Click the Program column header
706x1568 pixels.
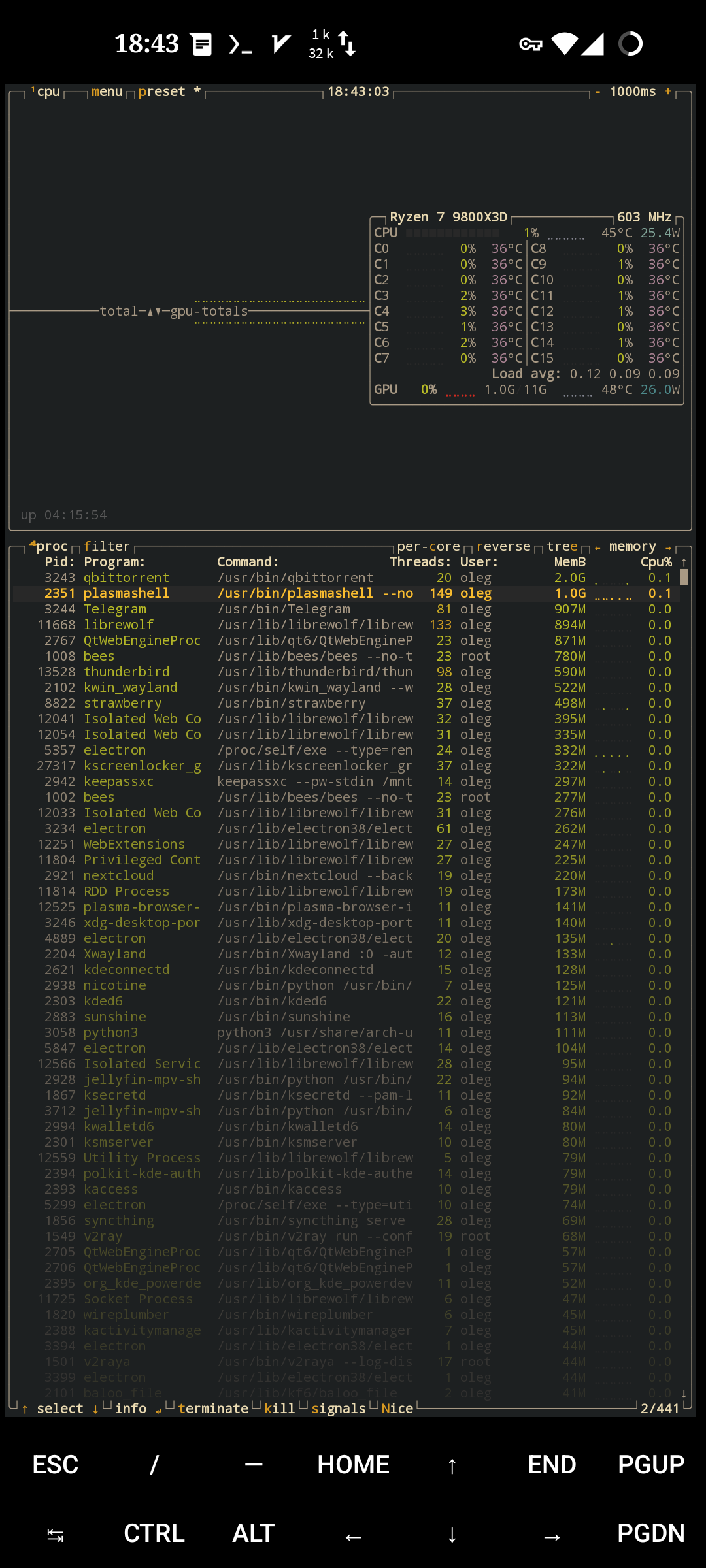tap(114, 562)
